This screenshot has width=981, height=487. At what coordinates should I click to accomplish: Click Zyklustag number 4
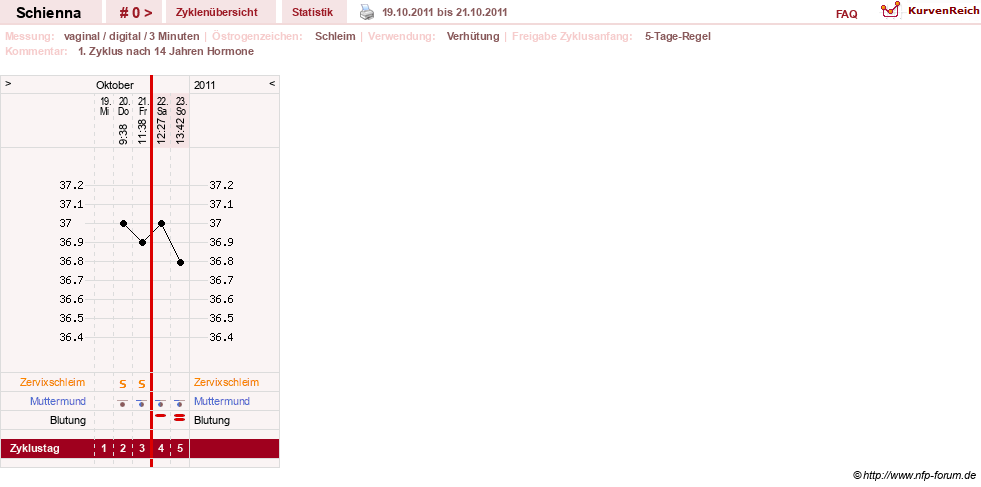point(161,448)
